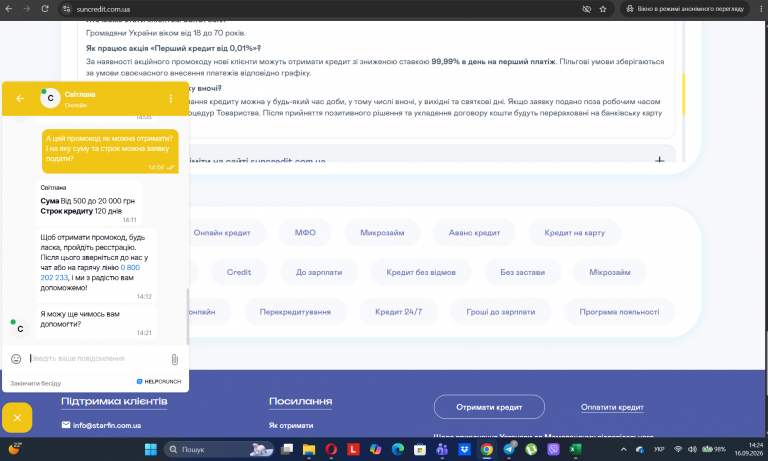Open Chrome three-dot menu
The height and width of the screenshot is (461, 768).
coord(761,9)
